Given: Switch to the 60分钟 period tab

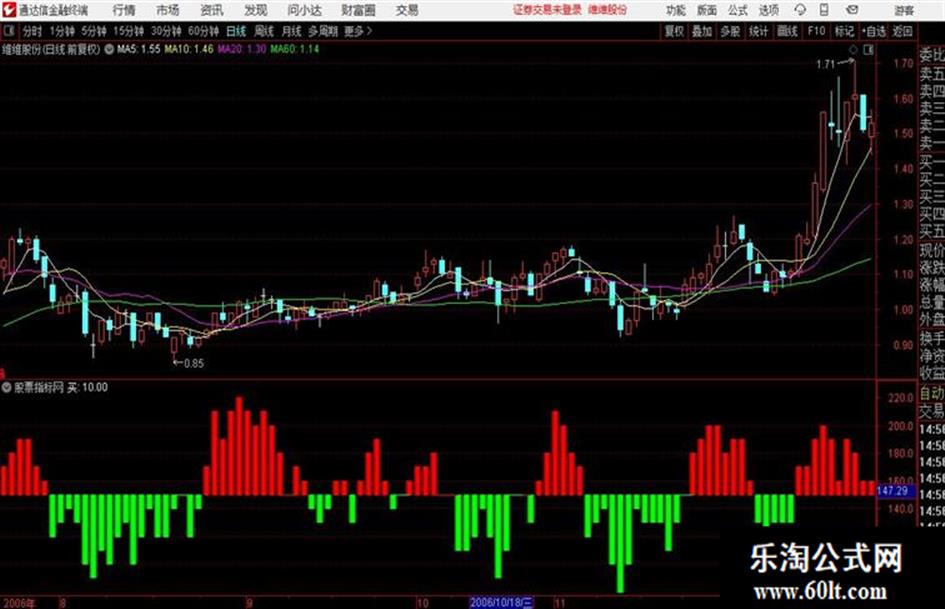Looking at the screenshot, I should pyautogui.click(x=203, y=31).
